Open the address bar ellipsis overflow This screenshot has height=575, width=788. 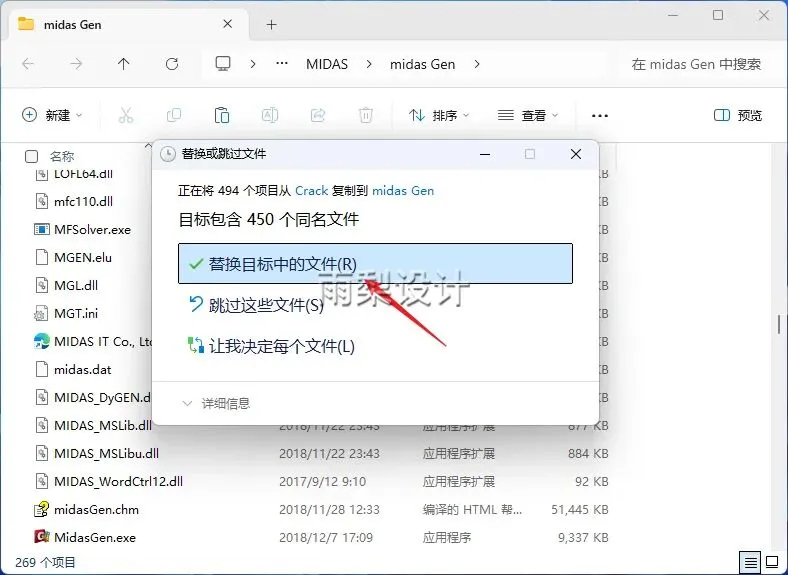click(x=282, y=64)
